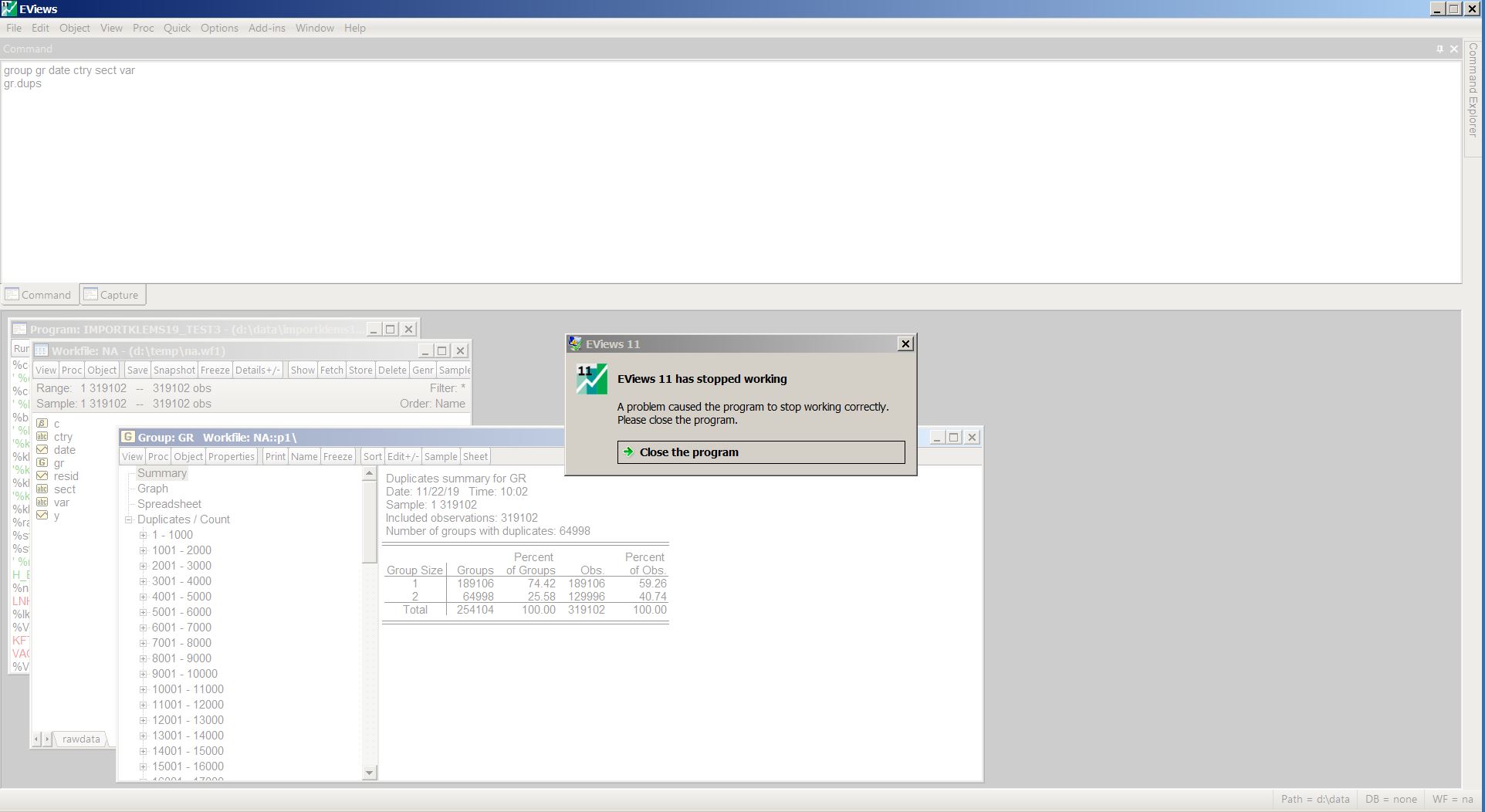Switch to the Capture tab
The width and height of the screenshot is (1485, 812).
(112, 295)
